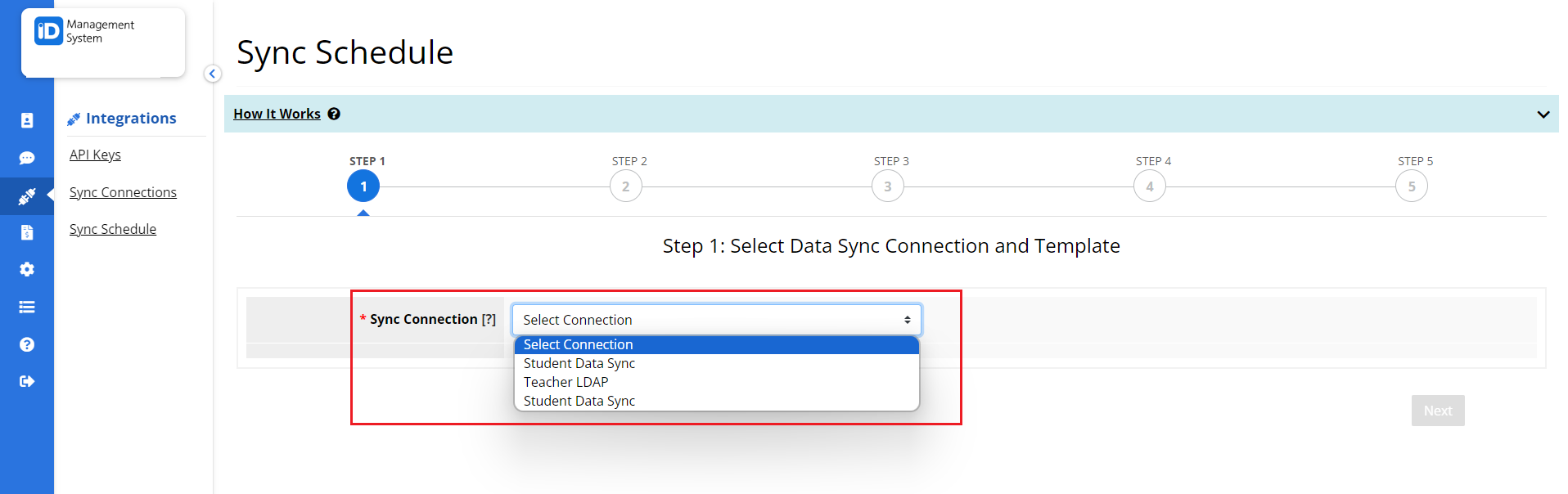The image size is (1568, 494).
Task: Open the help question mark sidebar icon
Action: 27,344
